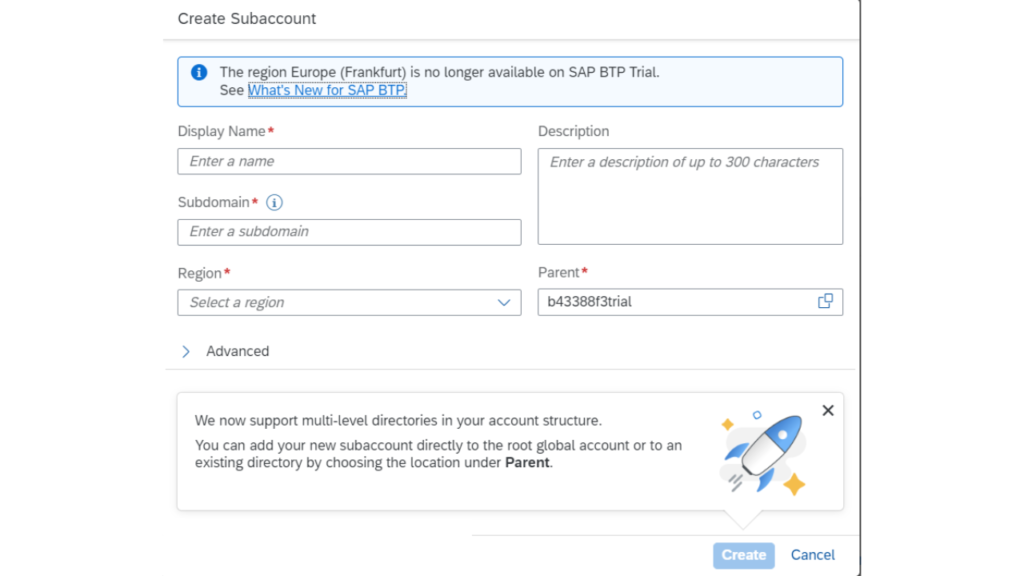Cancel the Create Subaccount dialog
Image resolution: width=1024 pixels, height=576 pixels.
pos(812,555)
